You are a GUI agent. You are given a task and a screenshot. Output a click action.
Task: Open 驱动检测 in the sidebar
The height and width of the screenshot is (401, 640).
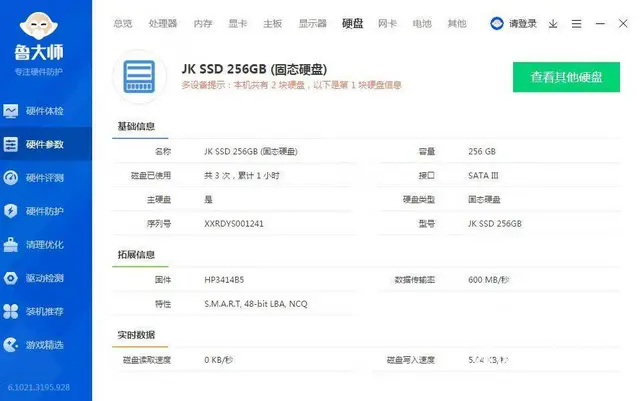pyautogui.click(x=46, y=278)
